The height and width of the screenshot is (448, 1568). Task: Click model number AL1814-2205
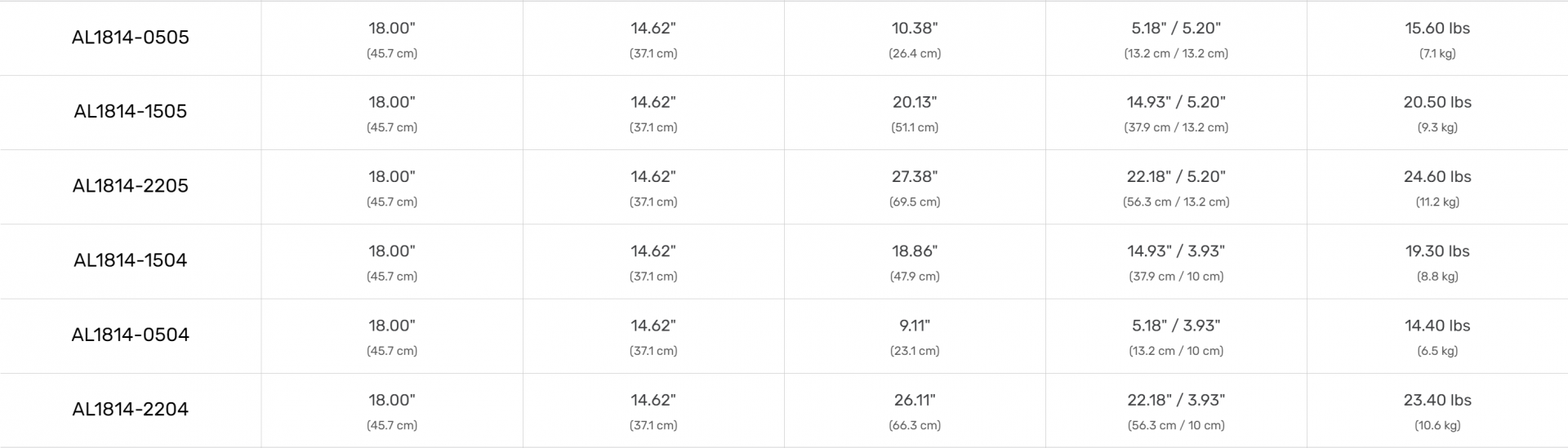coord(131,186)
